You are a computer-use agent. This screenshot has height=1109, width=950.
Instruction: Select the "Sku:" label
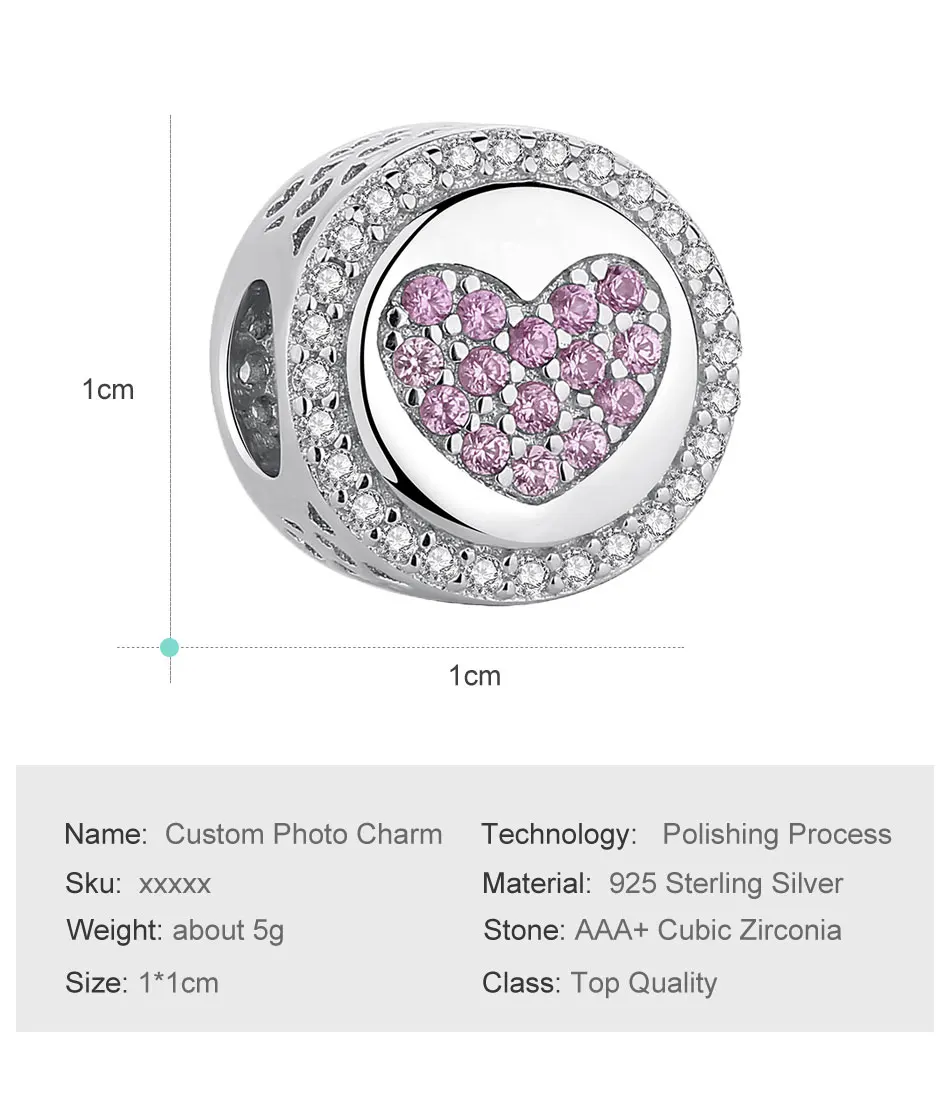pyautogui.click(x=93, y=884)
